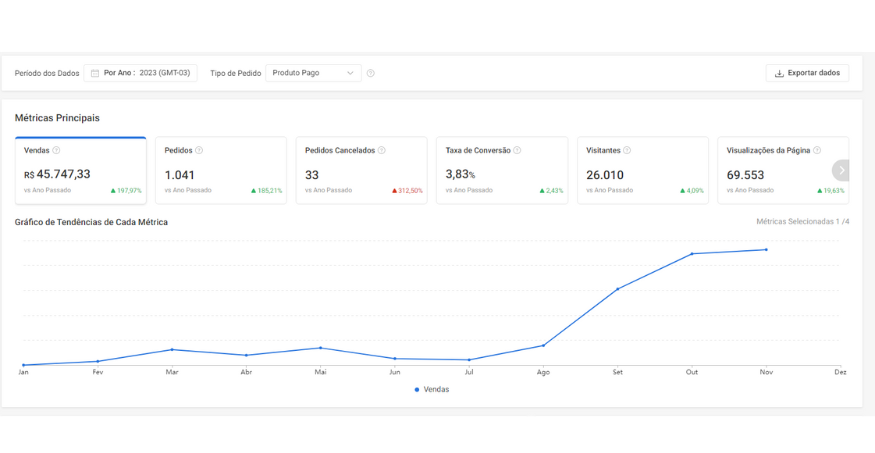Viewport: 875px width, 453px height.
Task: Click the help icon next to Visitantes
Action: click(627, 150)
